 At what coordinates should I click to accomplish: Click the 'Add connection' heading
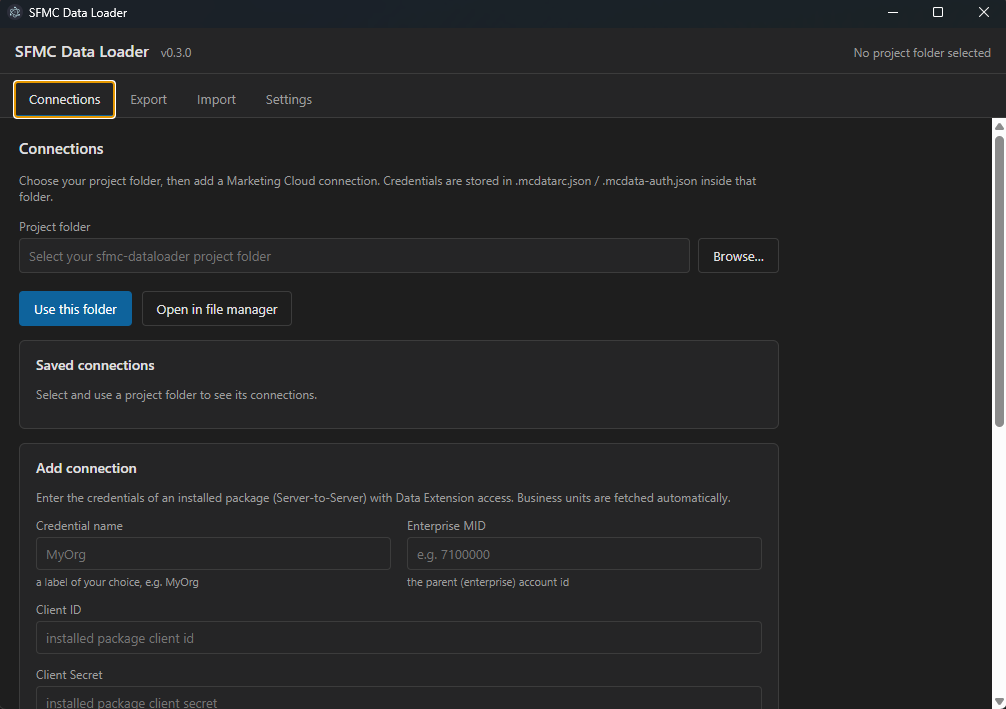tap(86, 468)
